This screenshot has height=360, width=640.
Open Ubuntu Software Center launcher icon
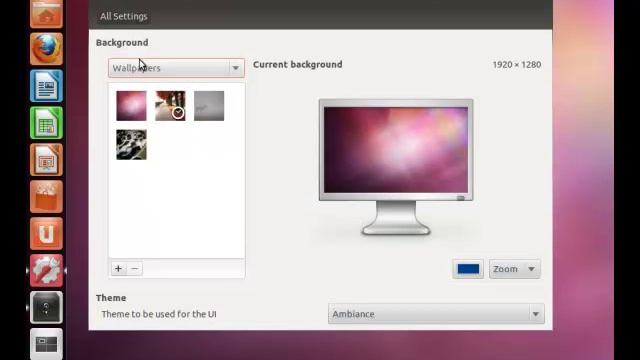coord(46,196)
